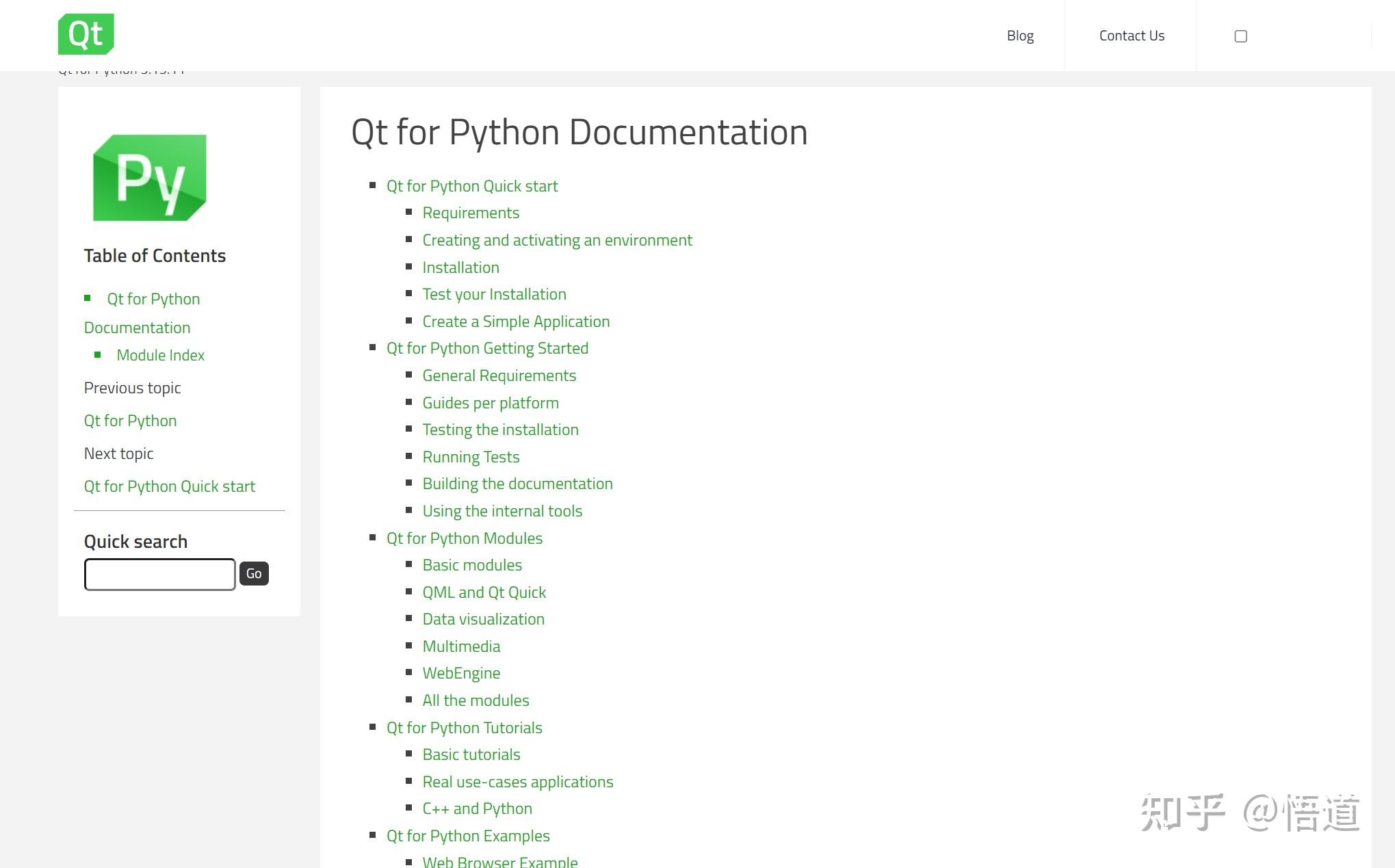Click the Qt for Python 'Py' logo

pyautogui.click(x=149, y=176)
